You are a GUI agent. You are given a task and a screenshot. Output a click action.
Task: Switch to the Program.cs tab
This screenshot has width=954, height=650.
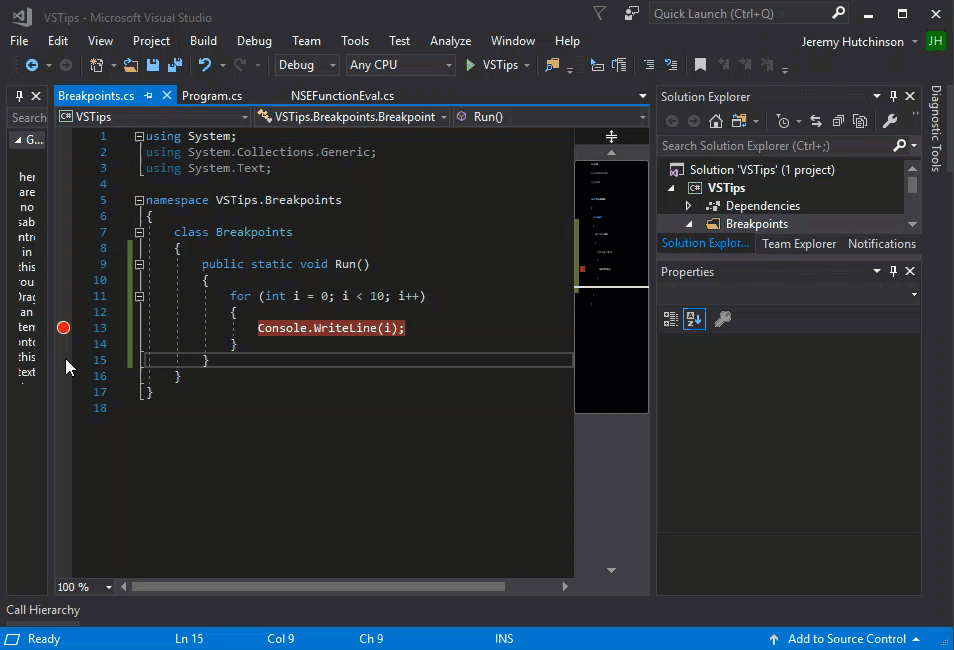tap(212, 96)
